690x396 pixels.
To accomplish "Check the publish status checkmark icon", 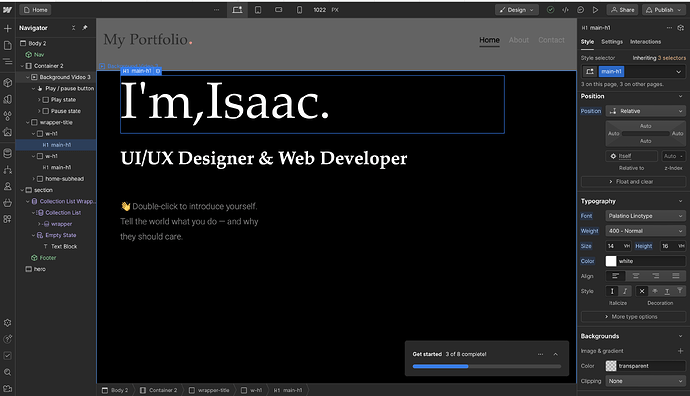I will 551,10.
